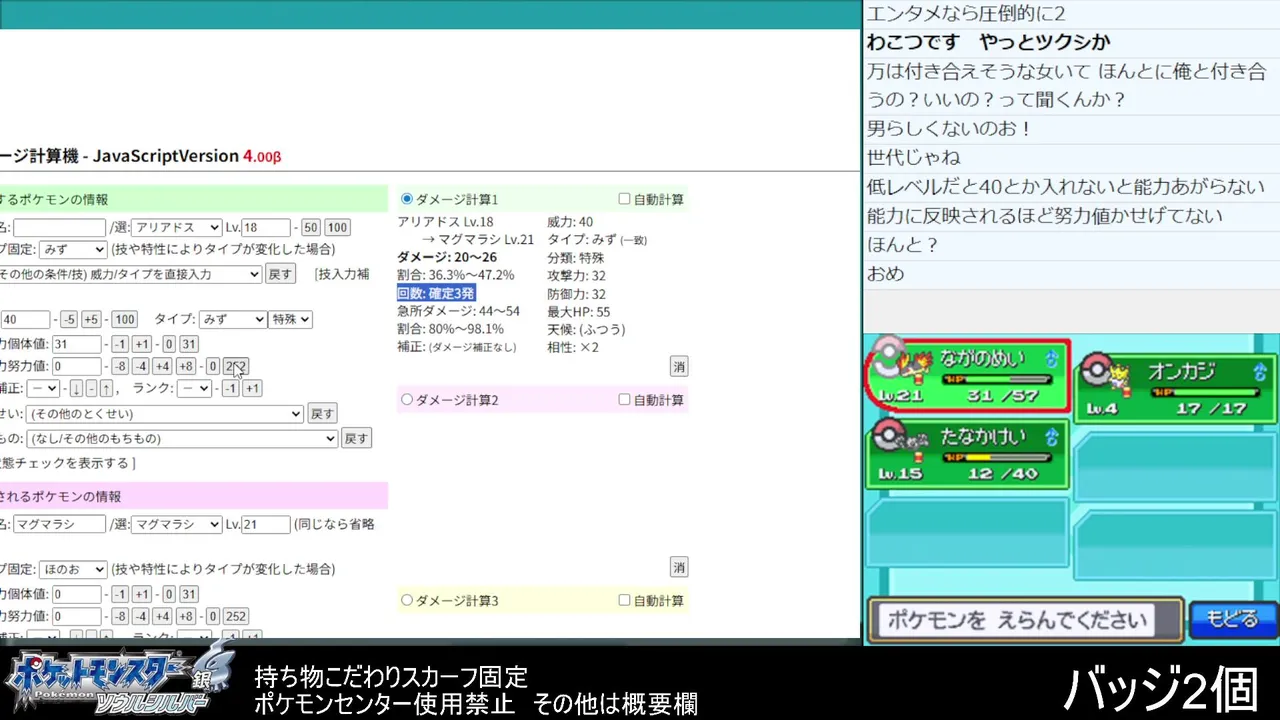Screen dimensions: 1280x720
Task: Click the move power field showing 40
Action: pos(25,319)
